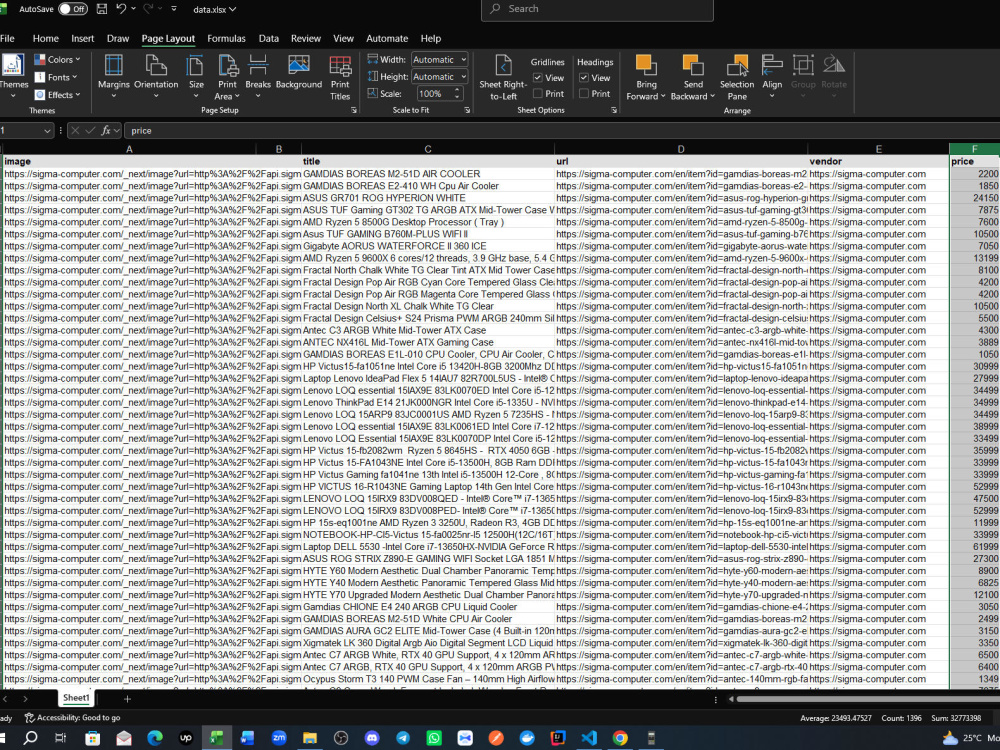Uncheck Headings View checkbox
1000x750 pixels.
pyautogui.click(x=584, y=78)
